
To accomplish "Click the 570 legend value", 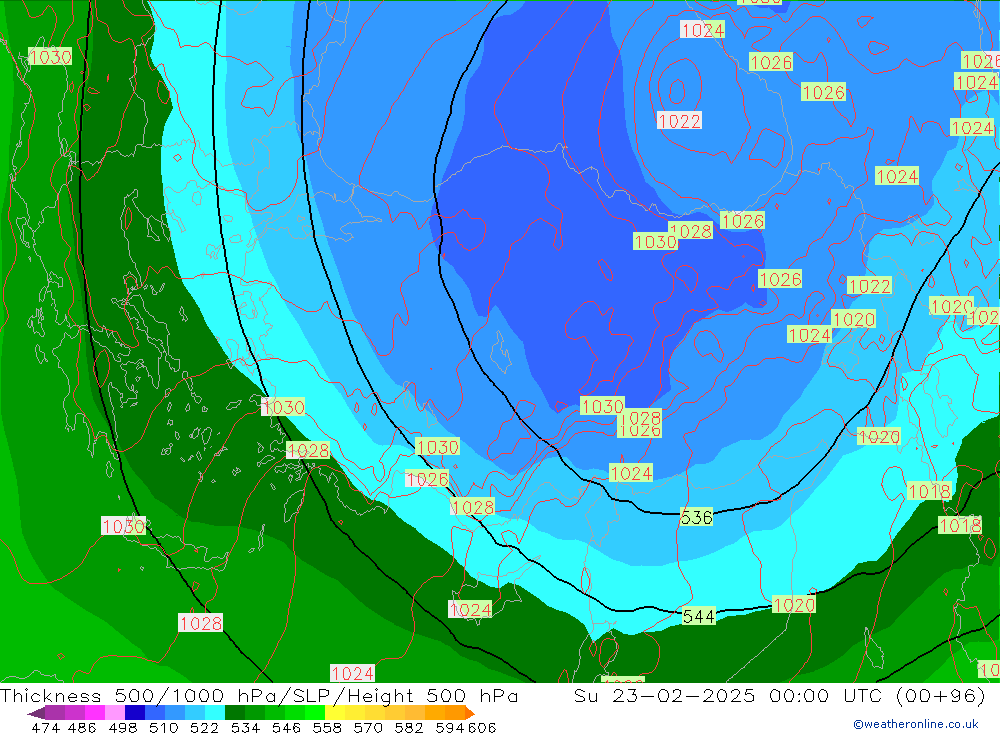I will [368, 727].
